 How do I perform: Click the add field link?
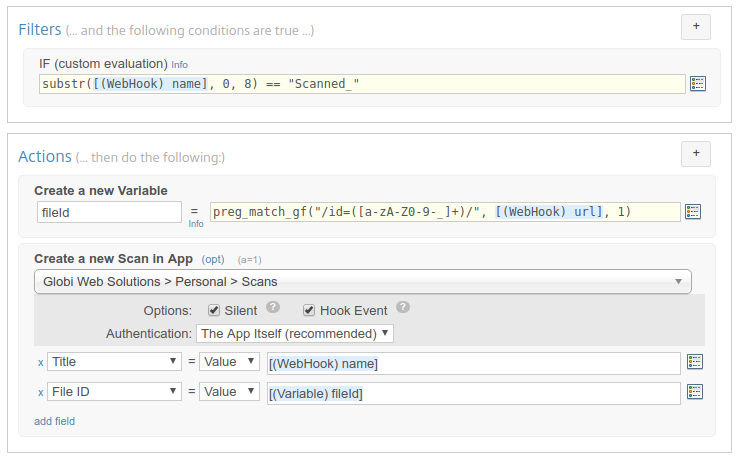coord(54,421)
